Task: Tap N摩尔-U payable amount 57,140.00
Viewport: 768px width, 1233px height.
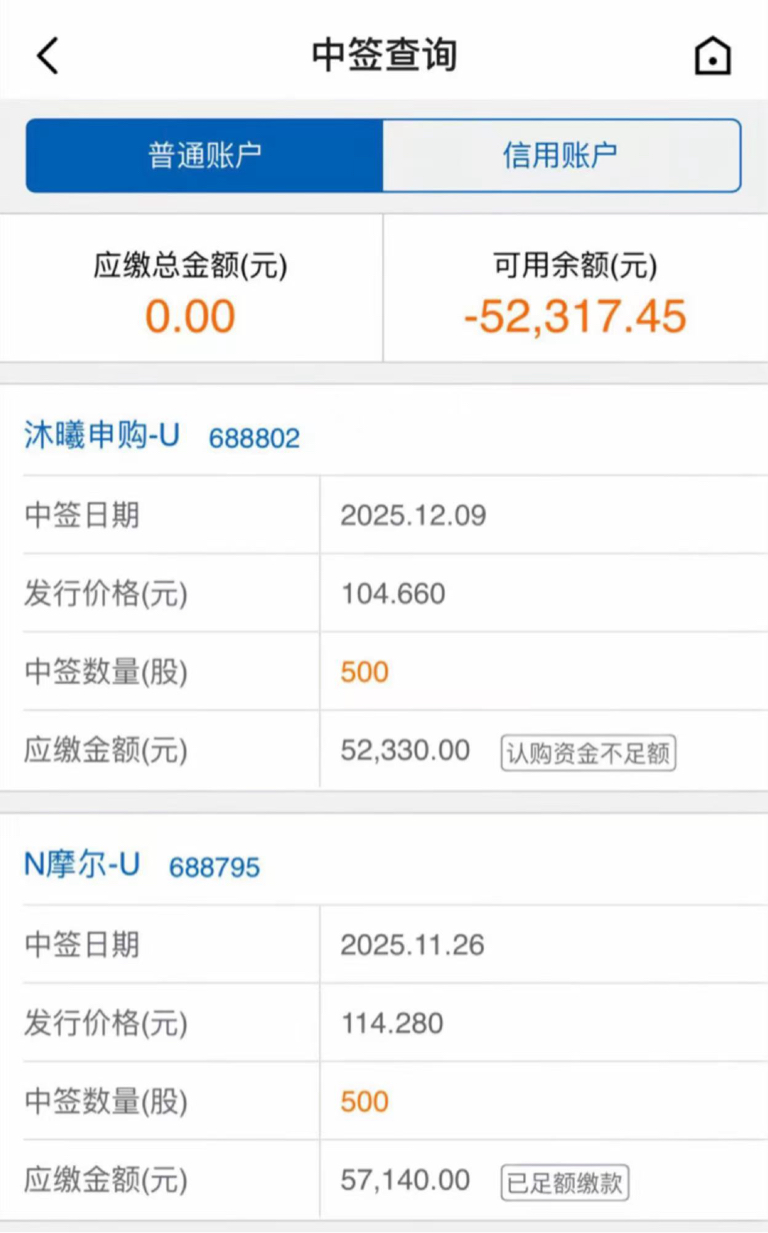Action: 405,1180
